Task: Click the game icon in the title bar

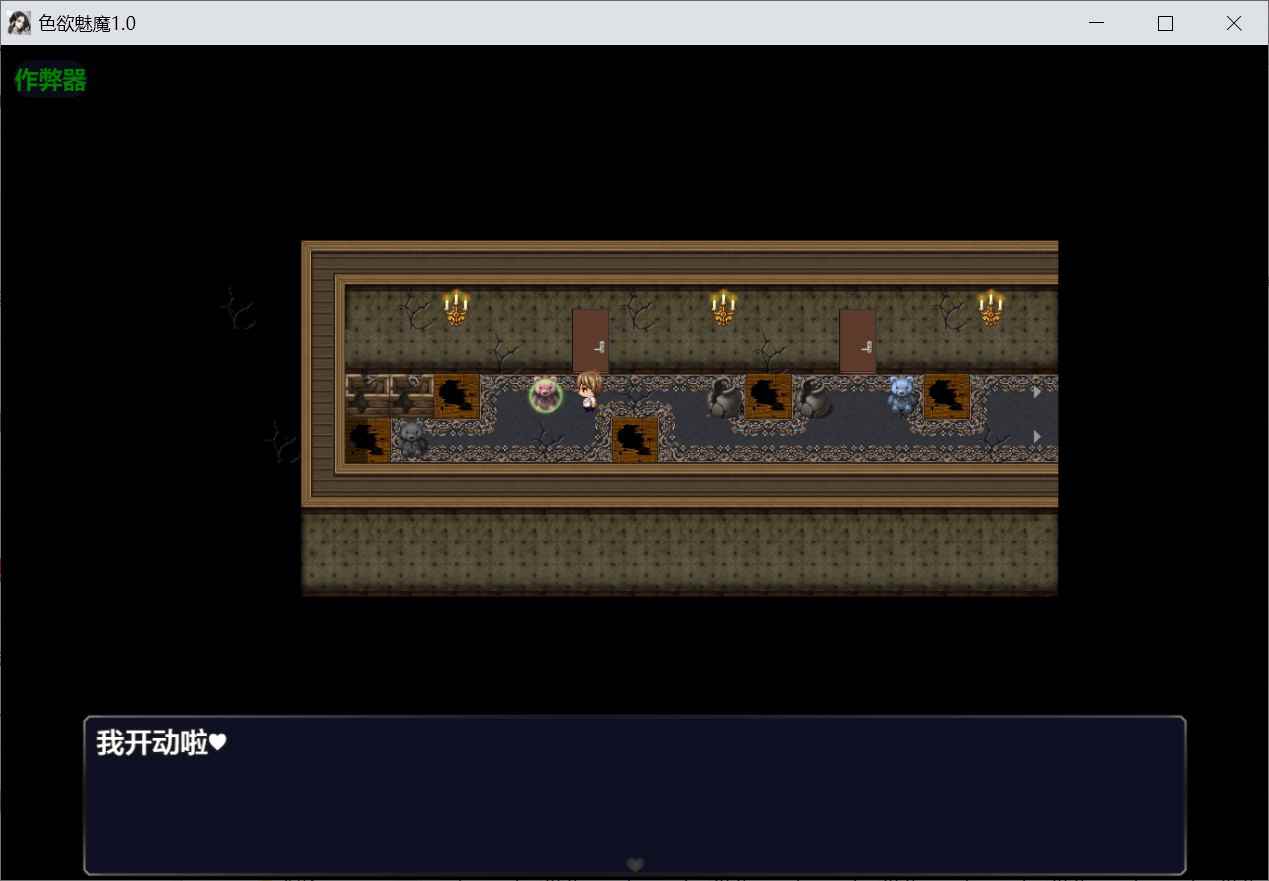Action: pyautogui.click(x=19, y=23)
